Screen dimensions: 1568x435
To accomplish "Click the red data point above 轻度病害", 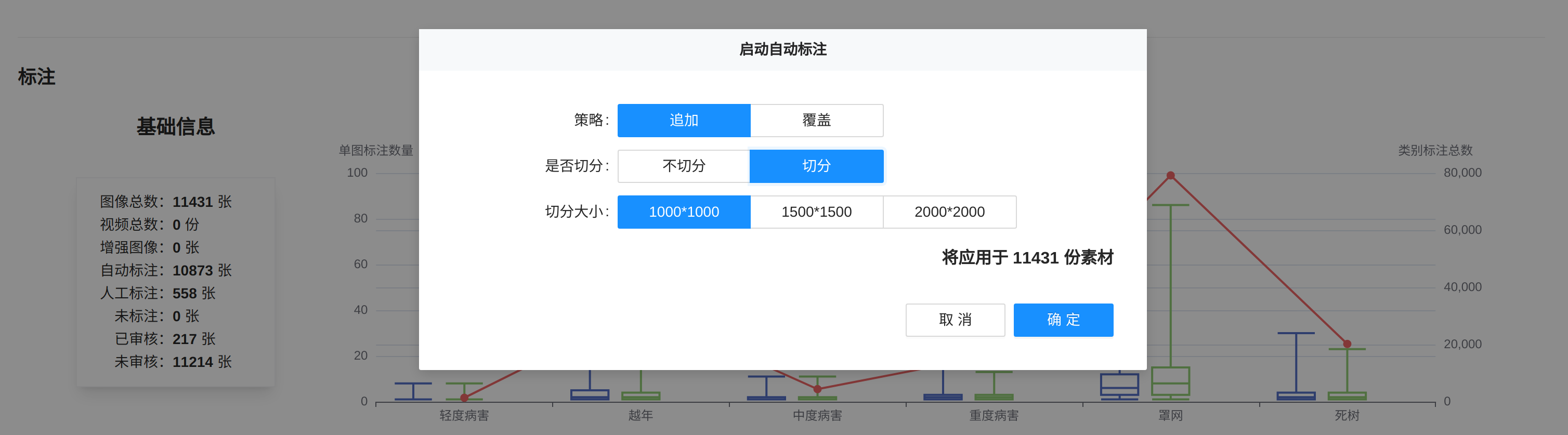I will coord(464,398).
